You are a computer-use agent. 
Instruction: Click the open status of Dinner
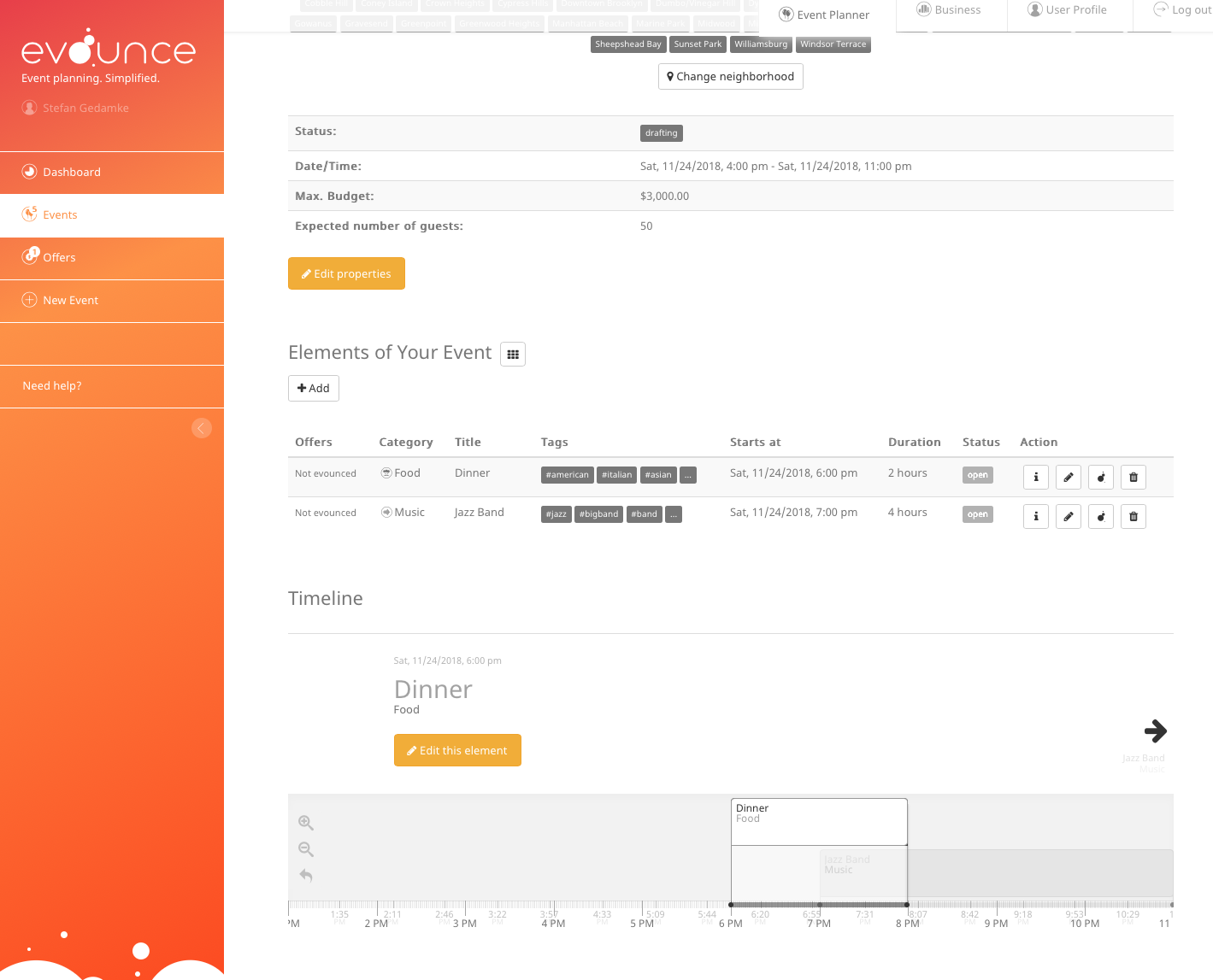pyautogui.click(x=978, y=475)
